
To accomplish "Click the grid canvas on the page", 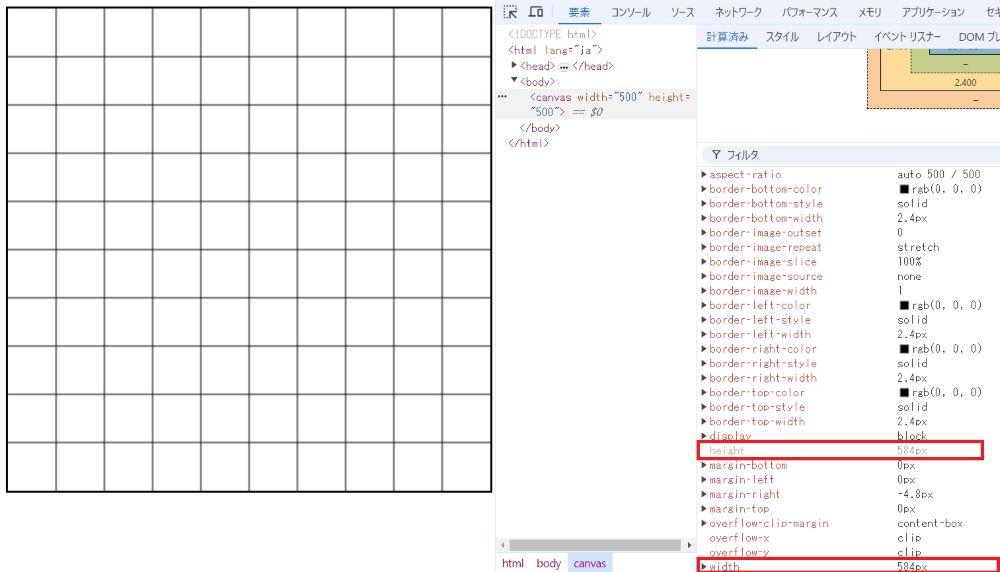I will [249, 249].
